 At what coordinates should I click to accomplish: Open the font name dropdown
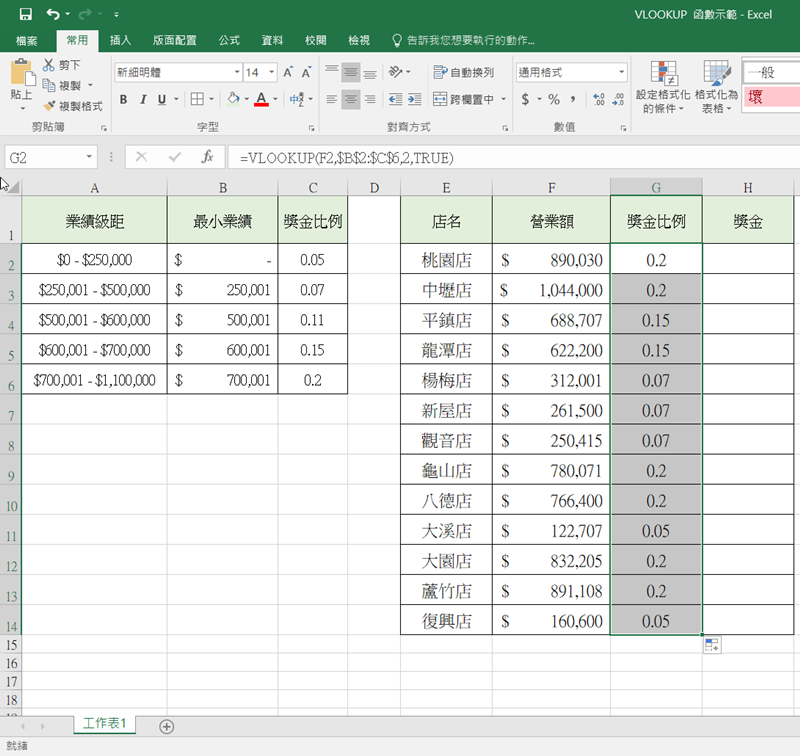(x=237, y=72)
